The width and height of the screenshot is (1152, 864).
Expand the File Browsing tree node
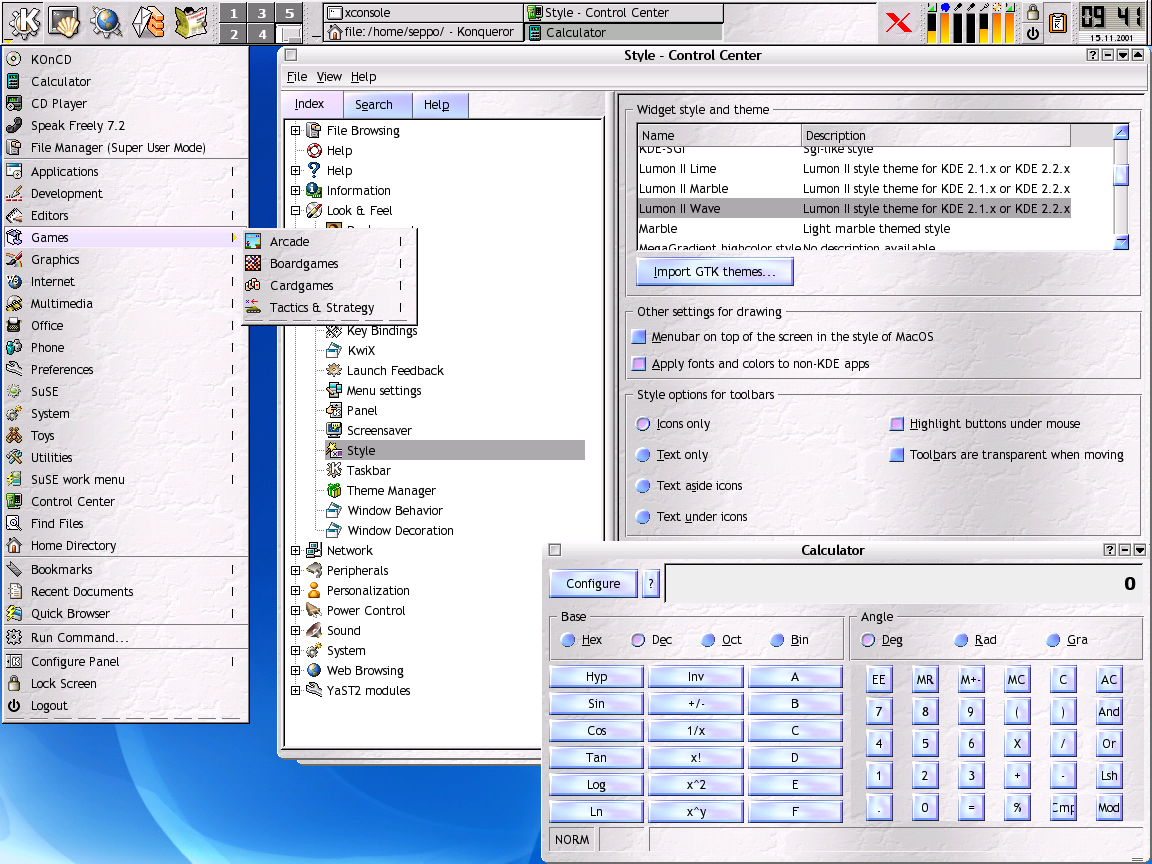[295, 131]
